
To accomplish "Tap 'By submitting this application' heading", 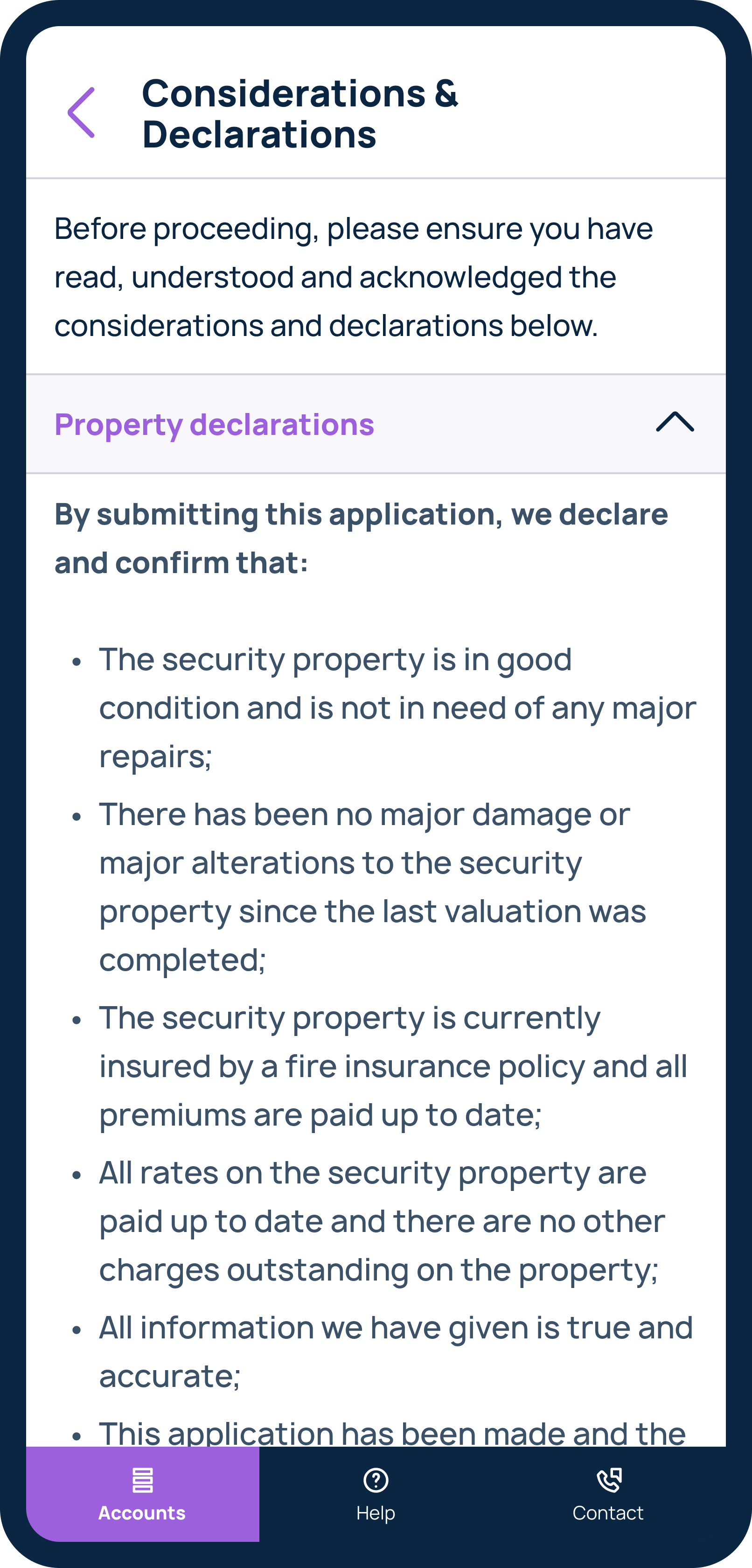I will point(362,538).
